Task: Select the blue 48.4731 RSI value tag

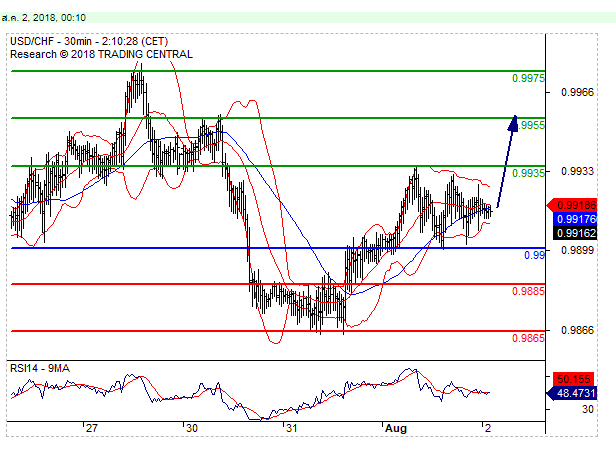Action: click(572, 393)
